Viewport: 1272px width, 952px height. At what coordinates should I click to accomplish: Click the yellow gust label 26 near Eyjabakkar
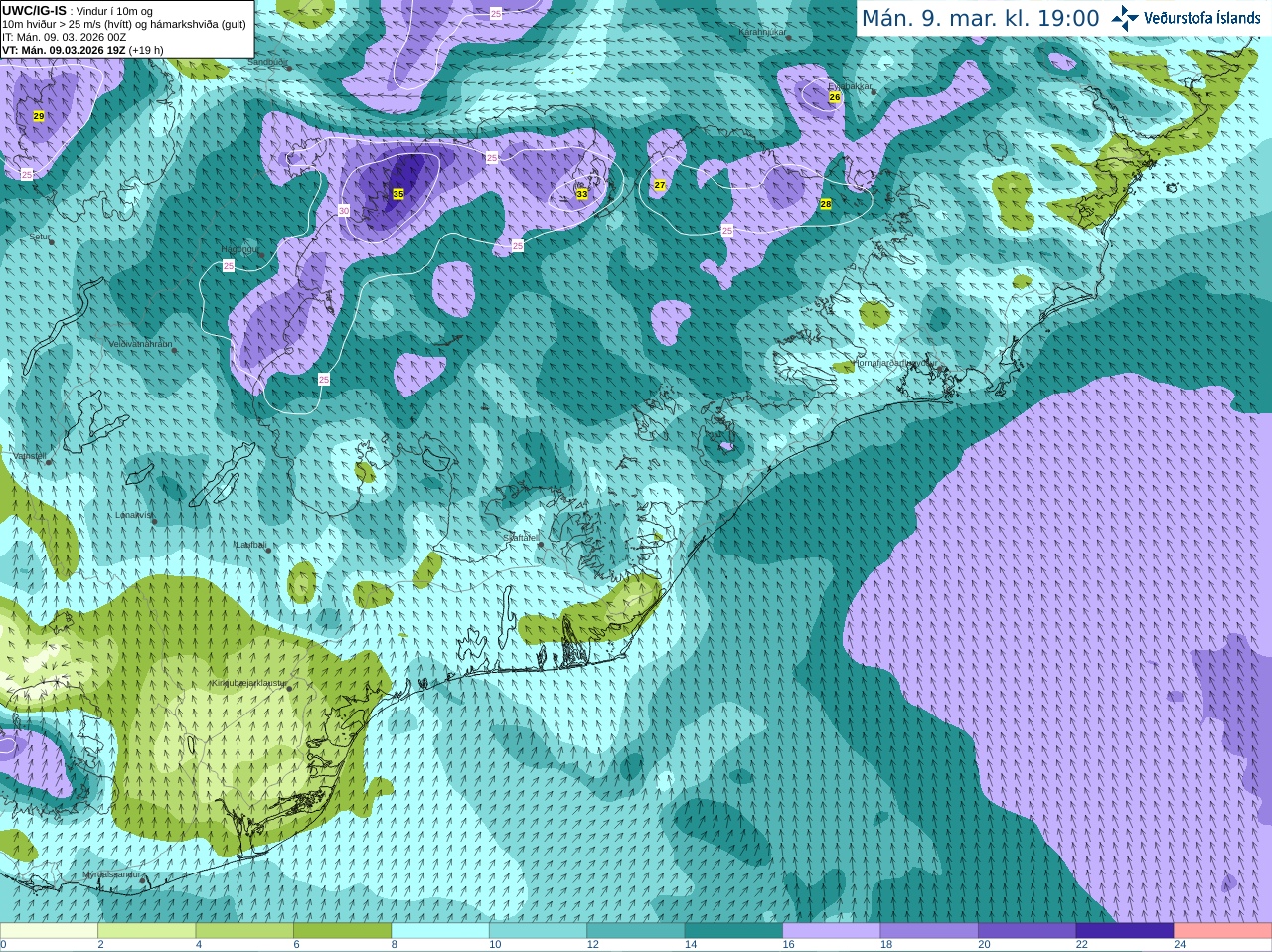[835, 97]
